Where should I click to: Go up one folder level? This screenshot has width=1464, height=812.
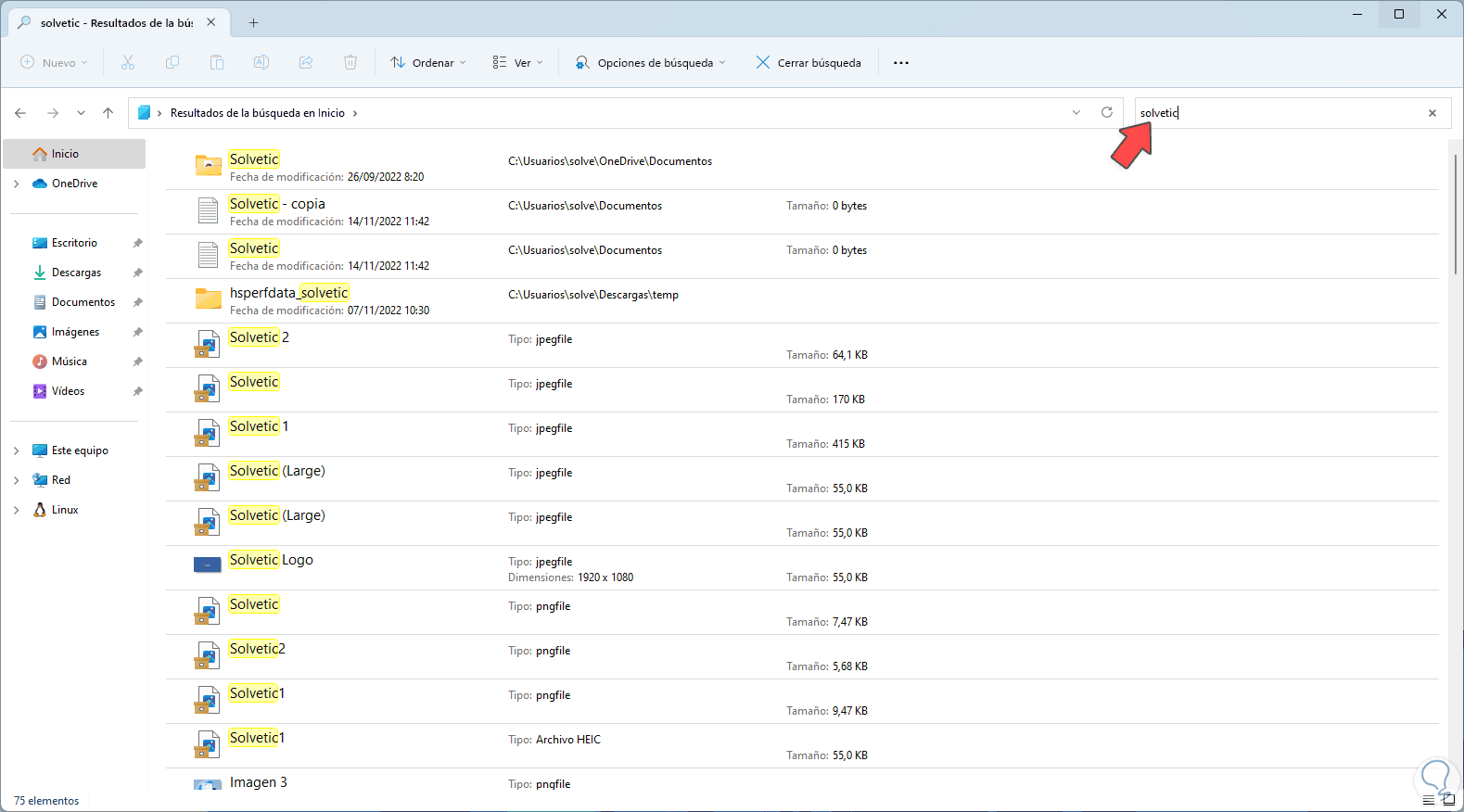108,113
